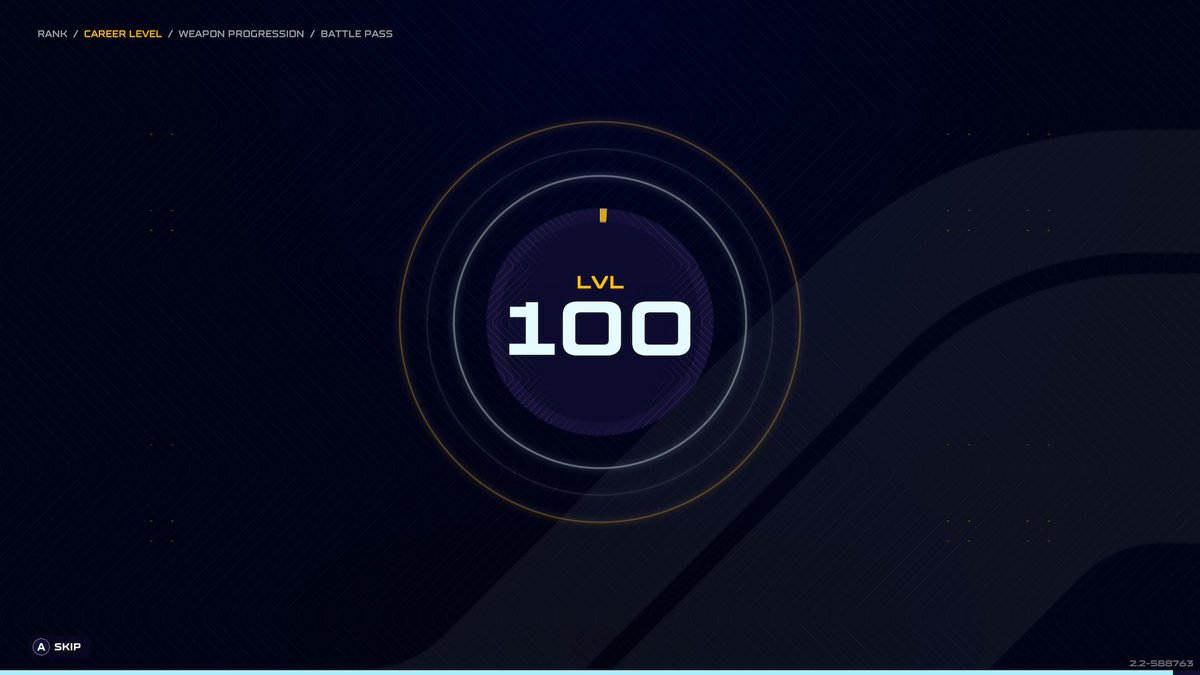Select the highlighted CAREER LEVEL tab
Viewport: 1200px width, 675px height.
click(122, 33)
